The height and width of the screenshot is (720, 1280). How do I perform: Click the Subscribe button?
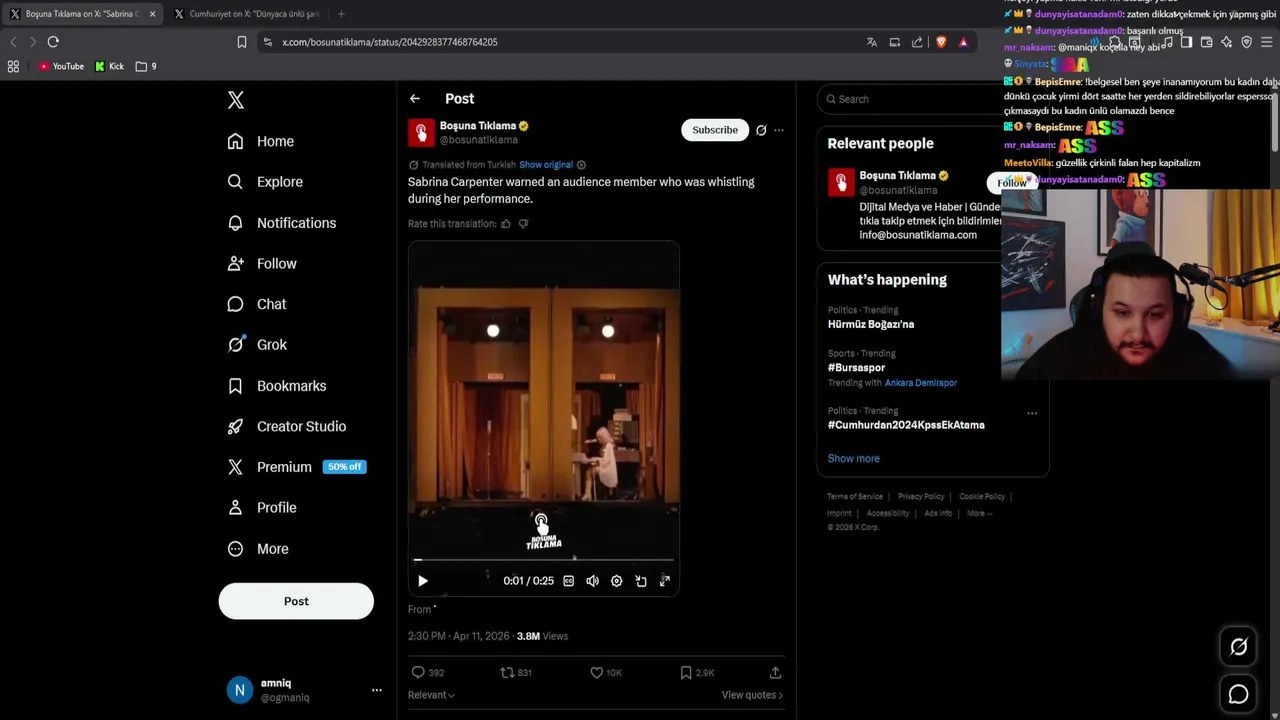tap(715, 130)
